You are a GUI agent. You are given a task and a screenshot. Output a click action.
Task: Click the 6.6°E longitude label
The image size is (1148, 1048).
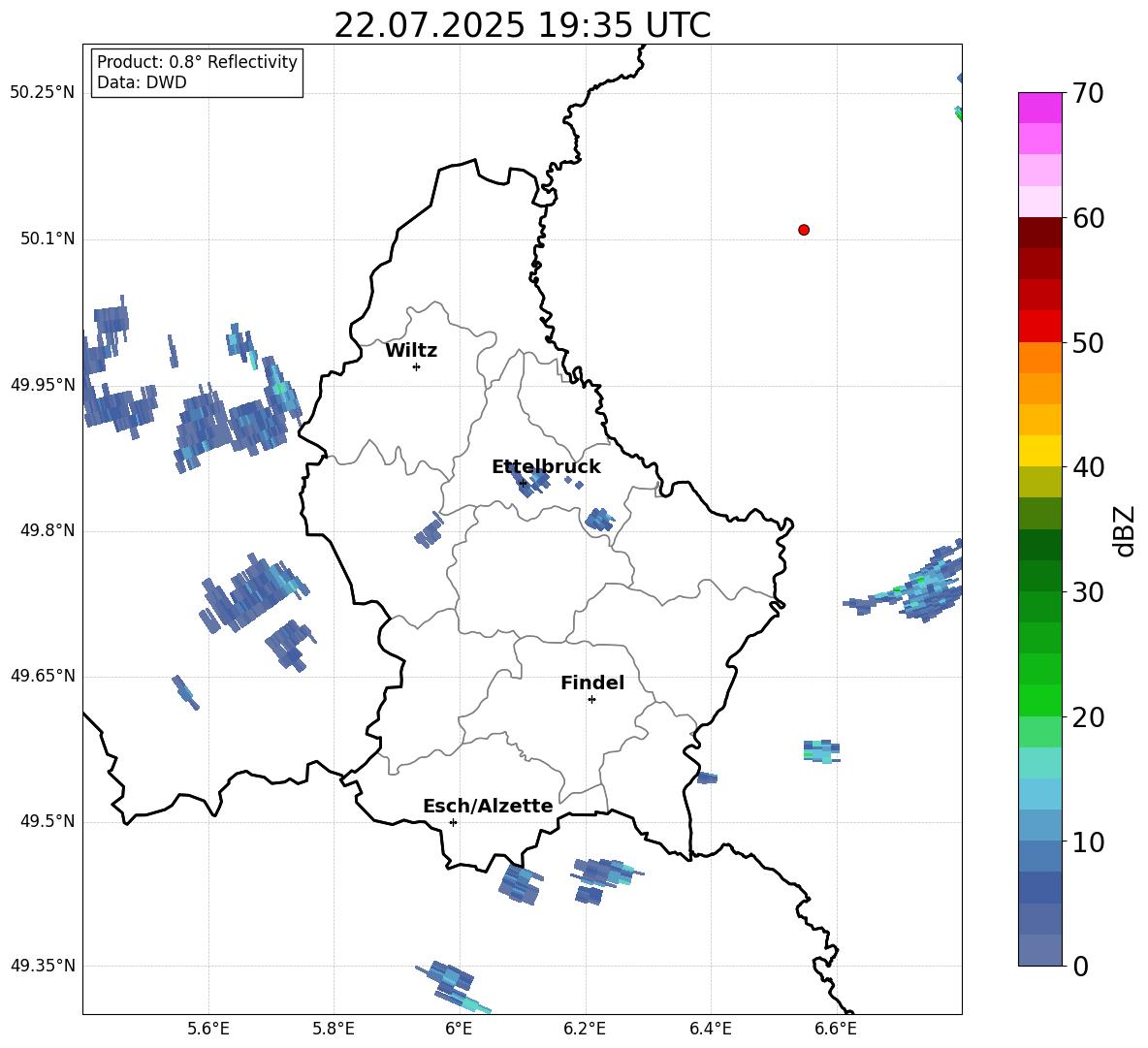[x=836, y=1029]
